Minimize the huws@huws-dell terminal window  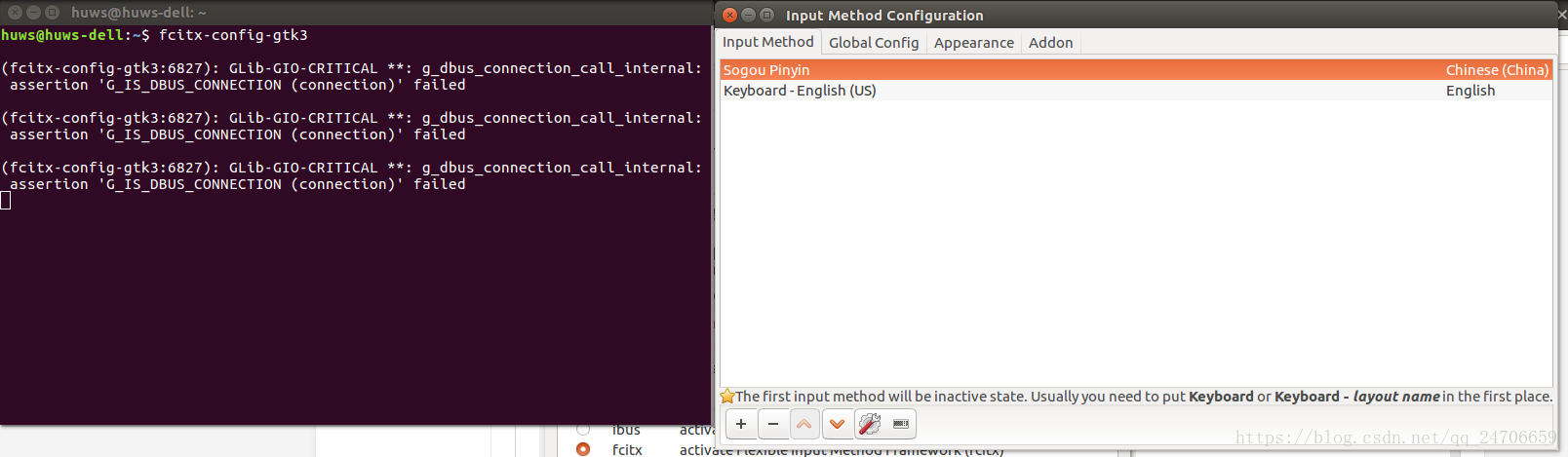33,13
